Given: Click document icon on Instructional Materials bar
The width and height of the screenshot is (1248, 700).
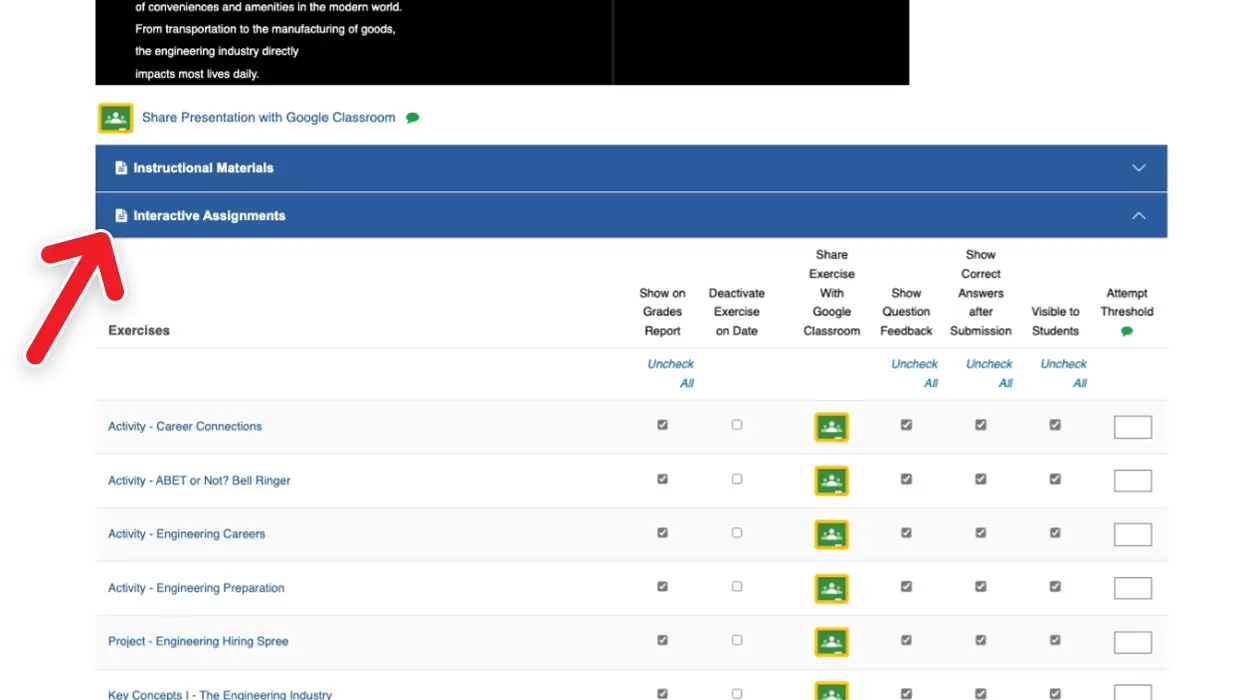Looking at the screenshot, I should pos(121,168).
